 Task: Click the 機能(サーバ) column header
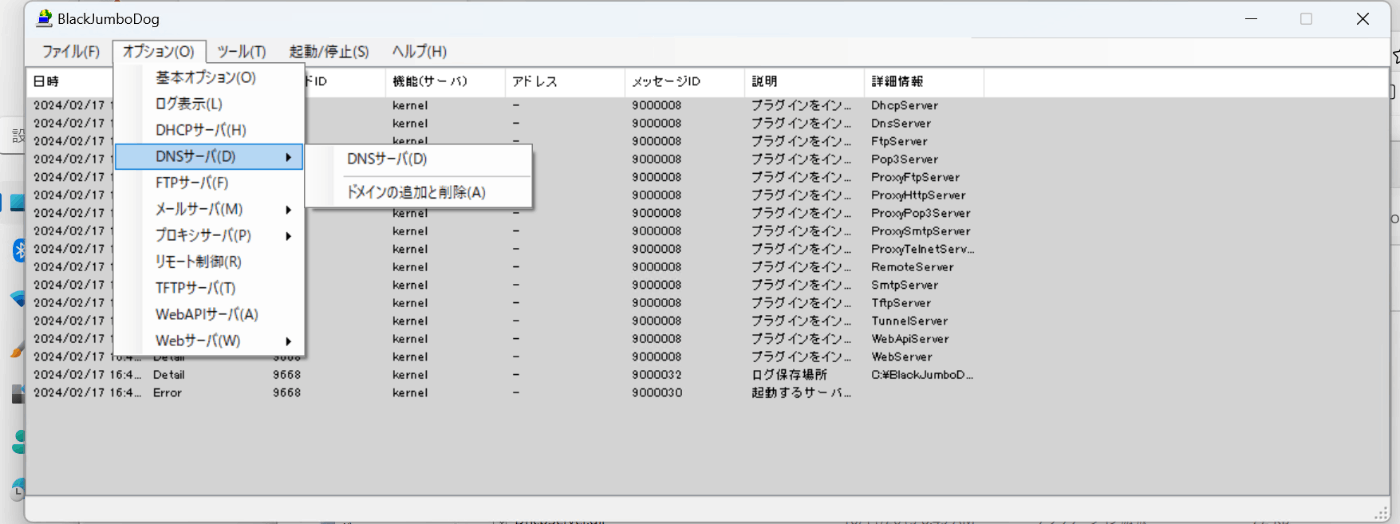click(x=445, y=82)
